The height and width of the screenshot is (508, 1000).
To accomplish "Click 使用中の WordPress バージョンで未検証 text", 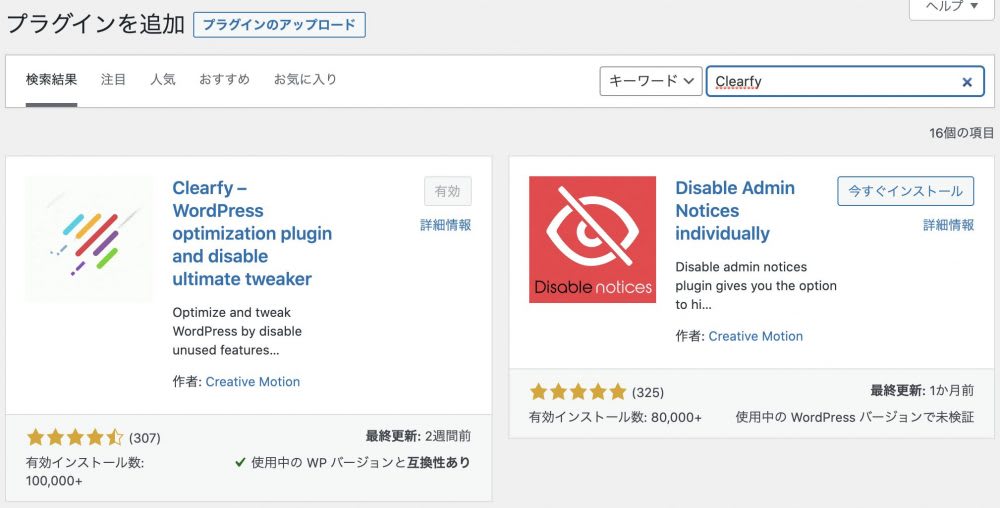I will coord(855,417).
